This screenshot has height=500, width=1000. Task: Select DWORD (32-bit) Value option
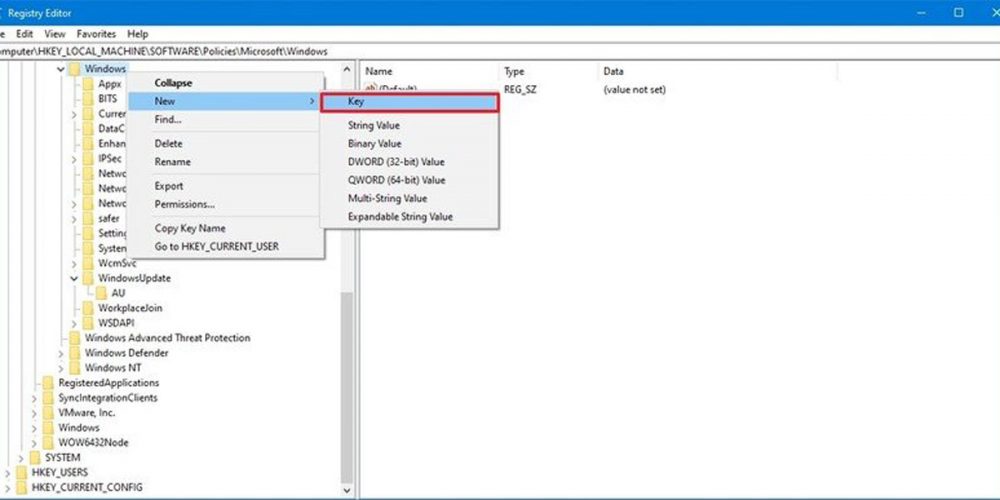click(x=396, y=162)
